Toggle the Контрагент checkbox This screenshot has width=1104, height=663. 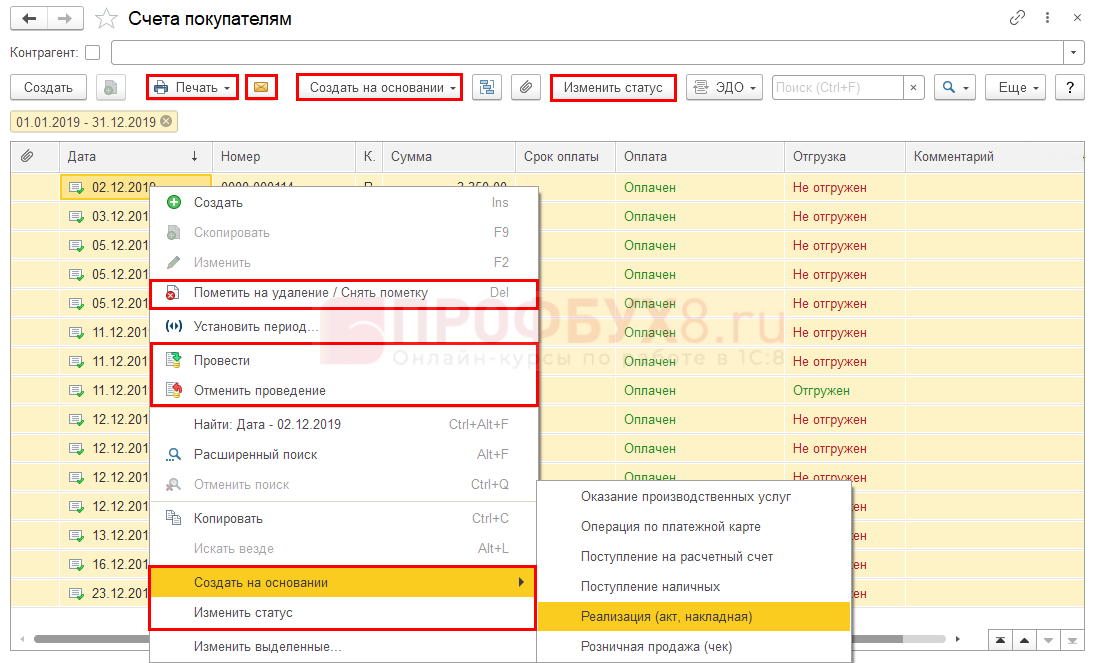(93, 53)
